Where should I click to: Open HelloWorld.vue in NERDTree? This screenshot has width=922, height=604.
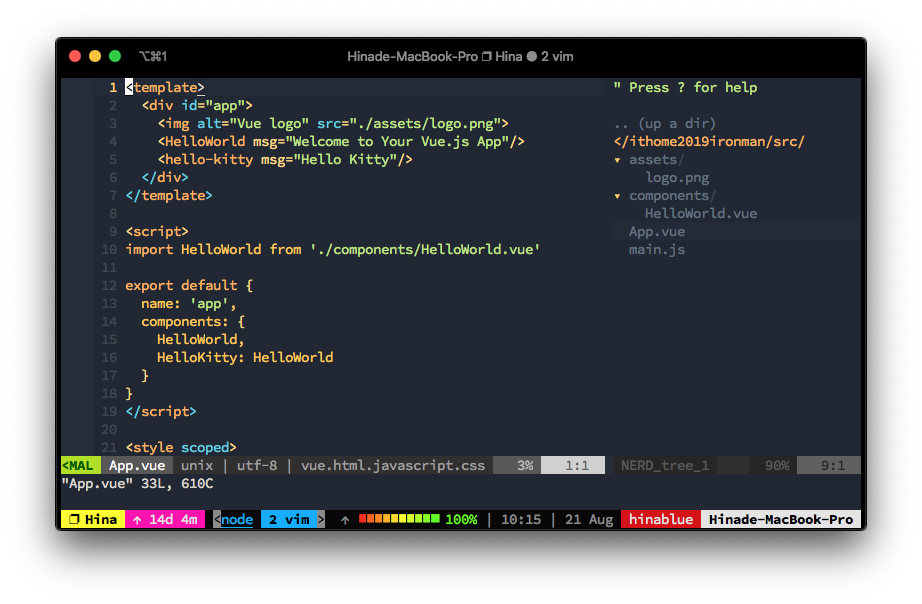701,213
